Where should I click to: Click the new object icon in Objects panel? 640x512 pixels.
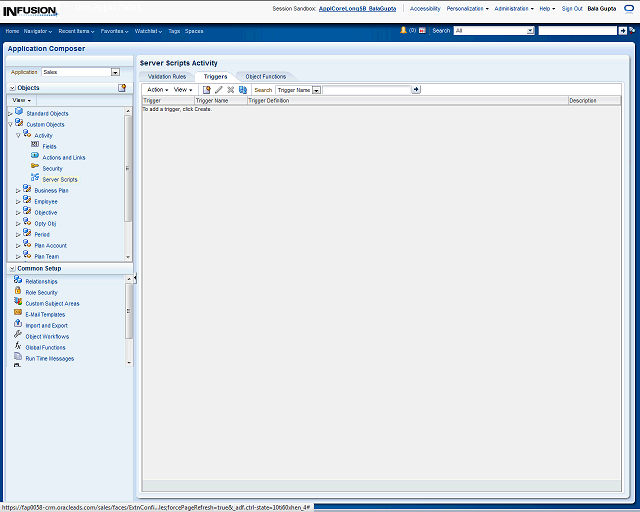[122, 88]
